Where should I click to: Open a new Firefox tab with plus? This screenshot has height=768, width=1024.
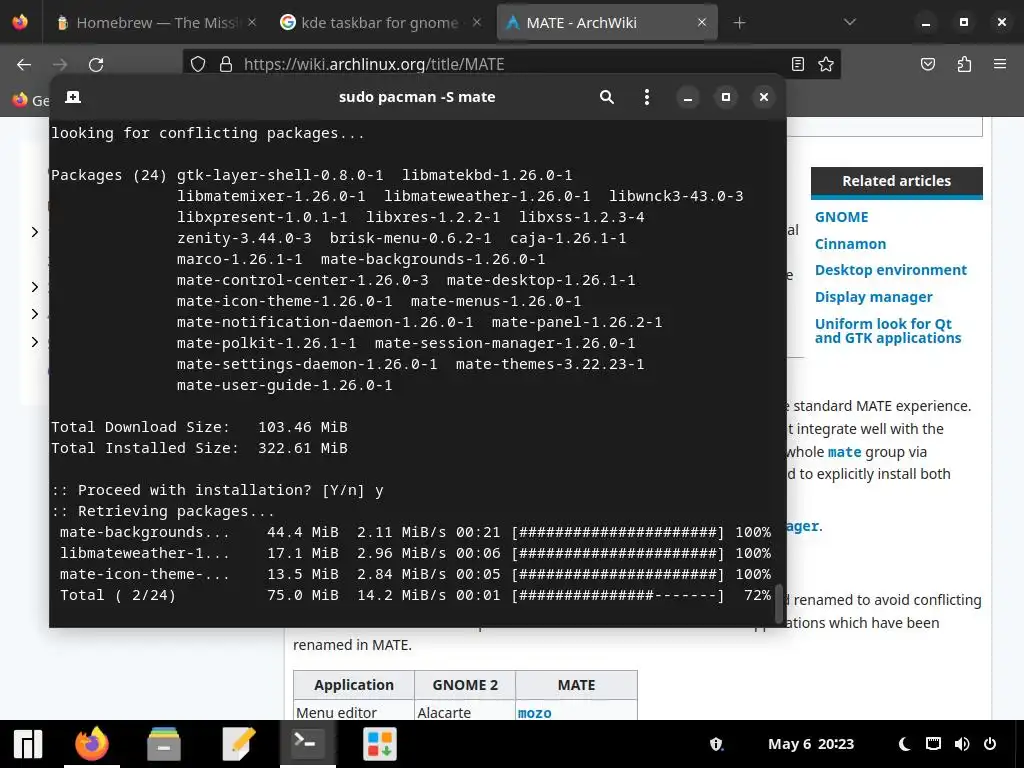click(739, 23)
